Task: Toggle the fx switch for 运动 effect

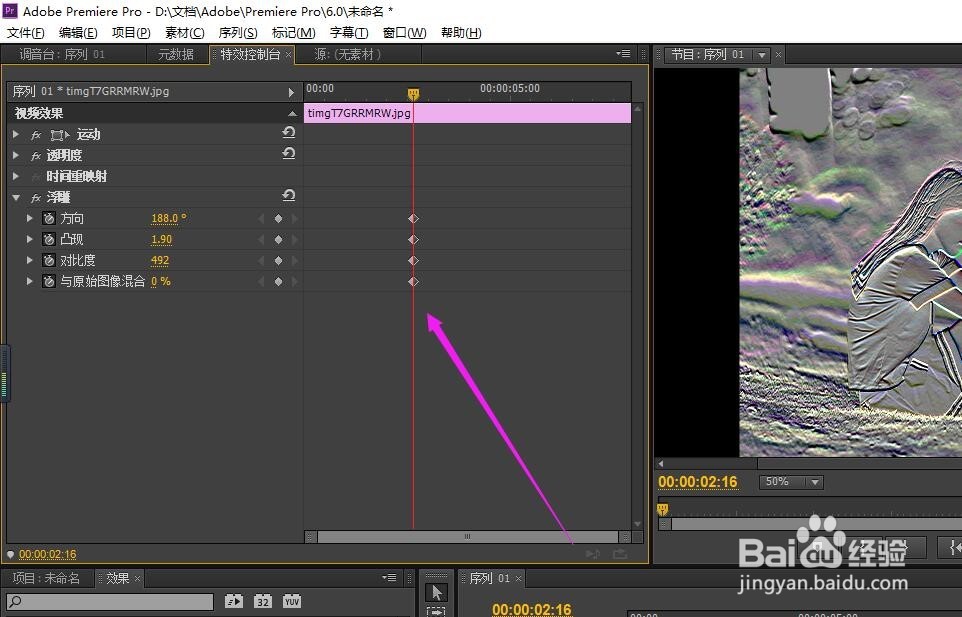Action: [36, 135]
